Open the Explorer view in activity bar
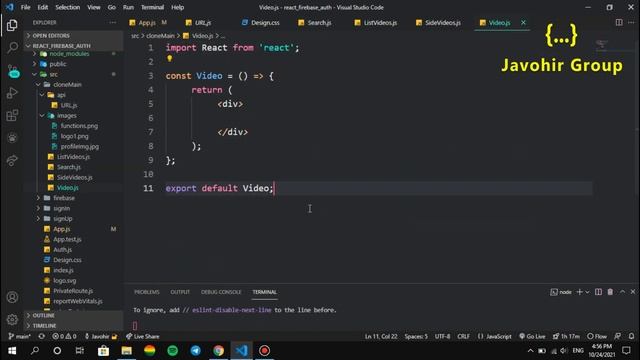Viewport: 640px width, 360px height. (12, 25)
